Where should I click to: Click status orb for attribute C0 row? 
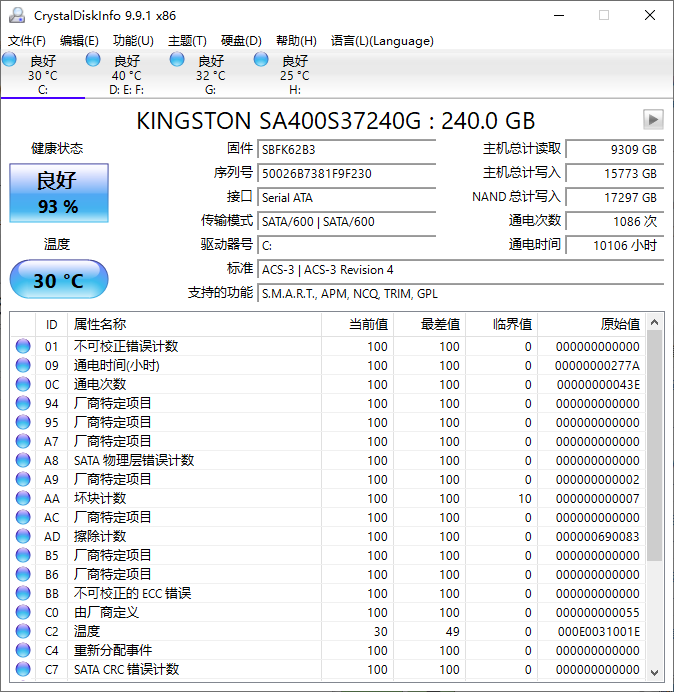pyautogui.click(x=23, y=612)
